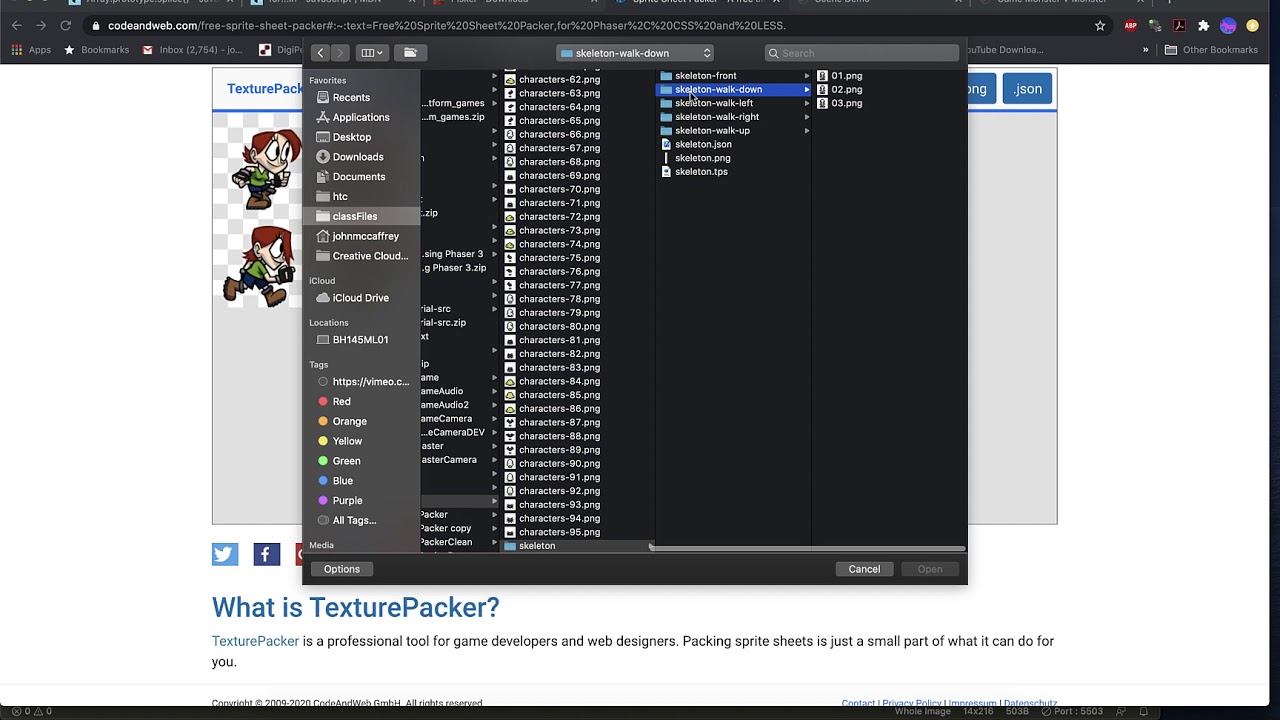Select the Green tag
This screenshot has width=1280, height=720.
point(346,461)
